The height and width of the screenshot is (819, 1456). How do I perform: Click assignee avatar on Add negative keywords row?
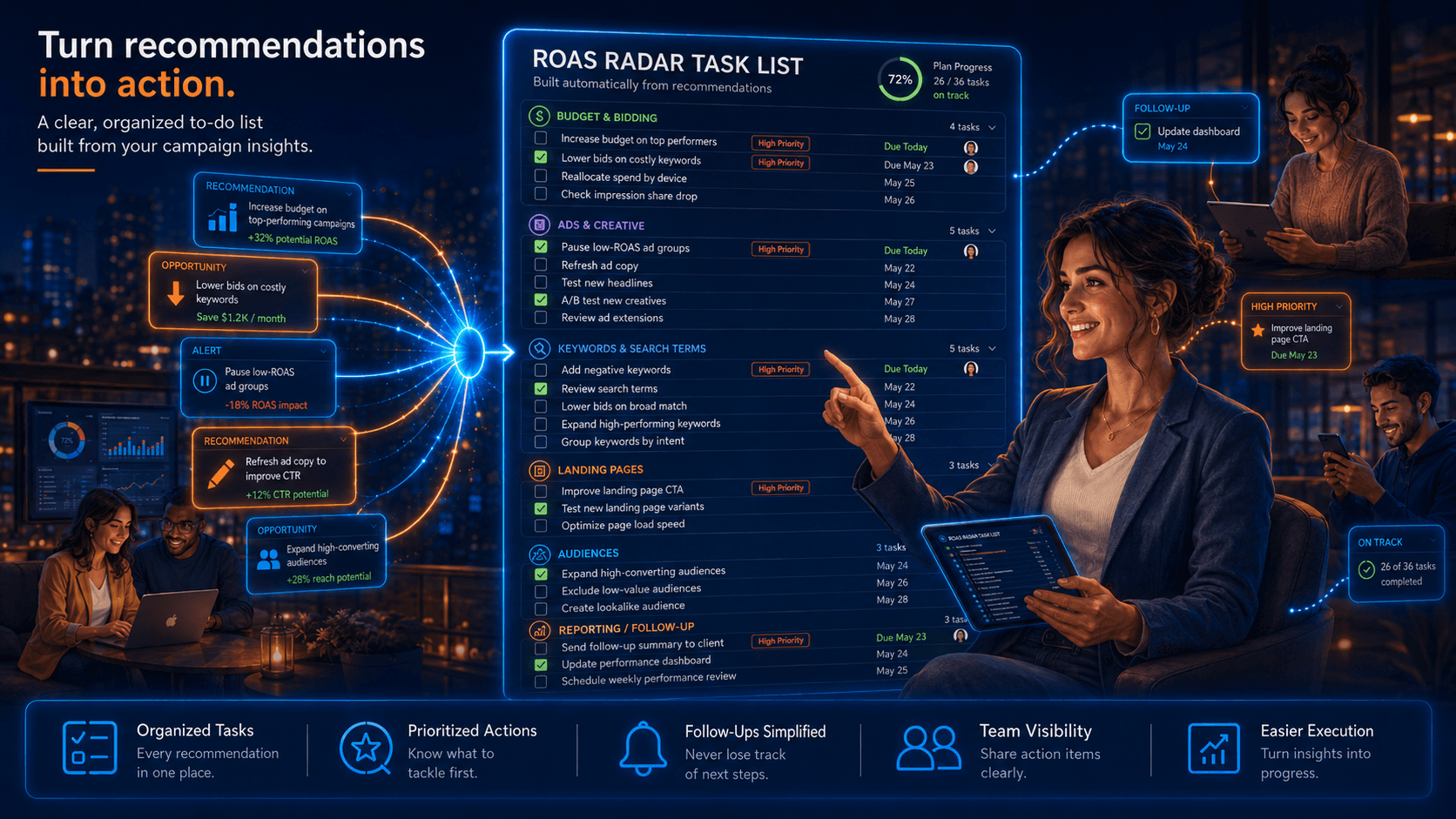[x=971, y=369]
